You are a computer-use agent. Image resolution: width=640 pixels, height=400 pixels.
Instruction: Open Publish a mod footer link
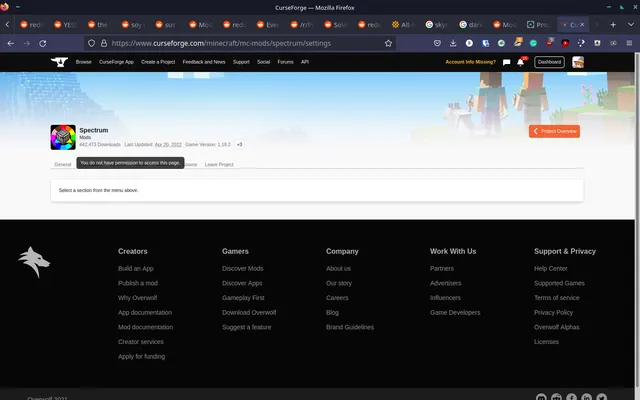tap(138, 283)
